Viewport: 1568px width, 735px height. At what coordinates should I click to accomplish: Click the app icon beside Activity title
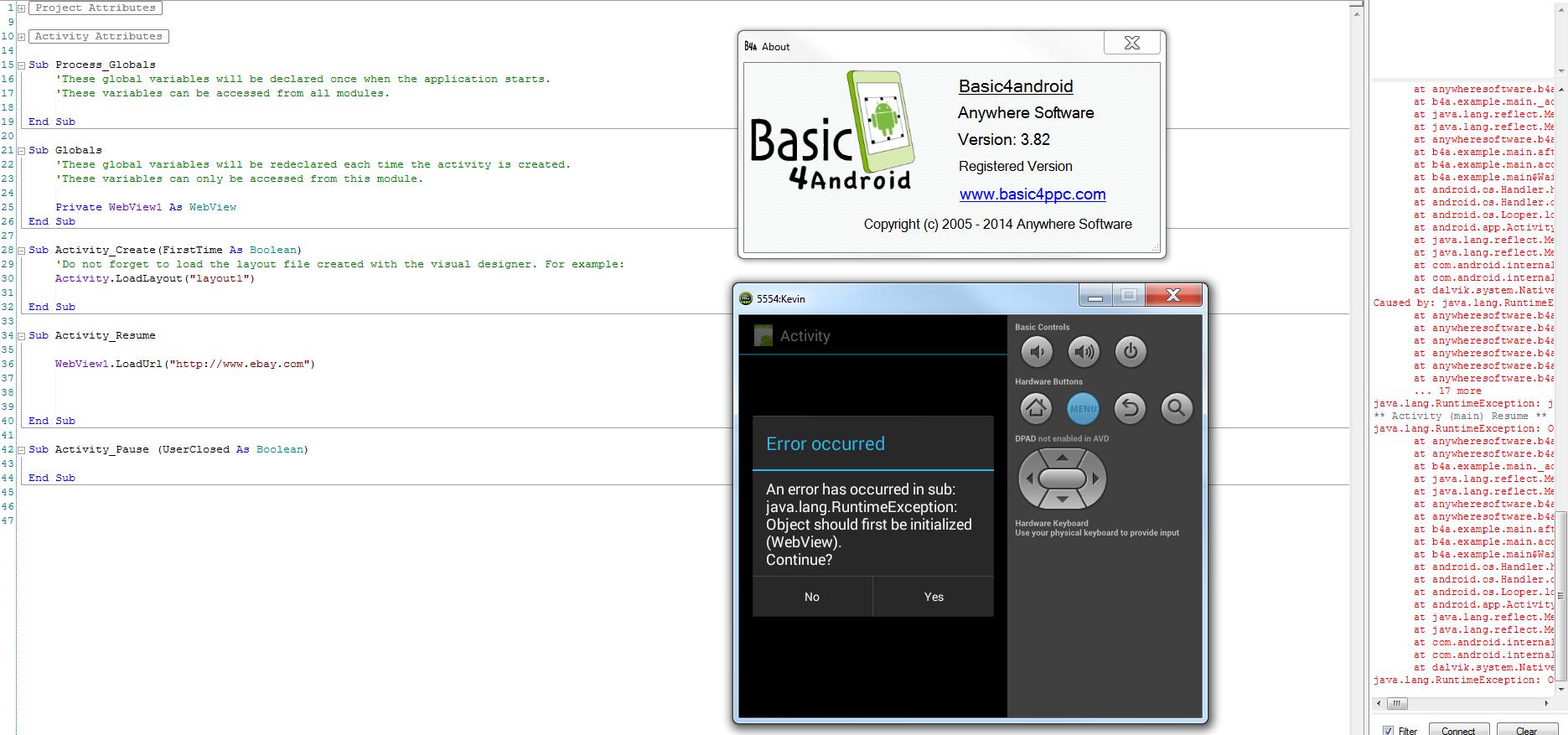[763, 336]
